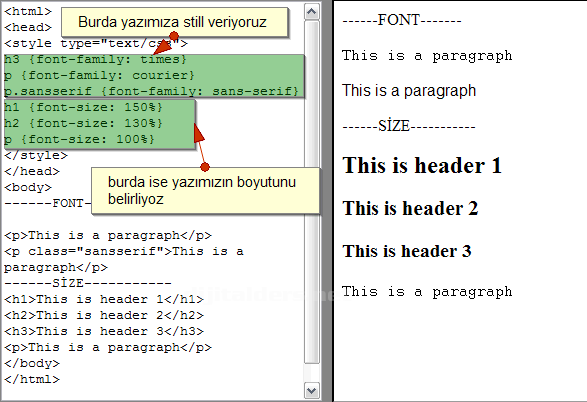Viewport: 587px width, 402px height.
Task: Click the code editor vertical scrollbar thumb
Action: 311,192
